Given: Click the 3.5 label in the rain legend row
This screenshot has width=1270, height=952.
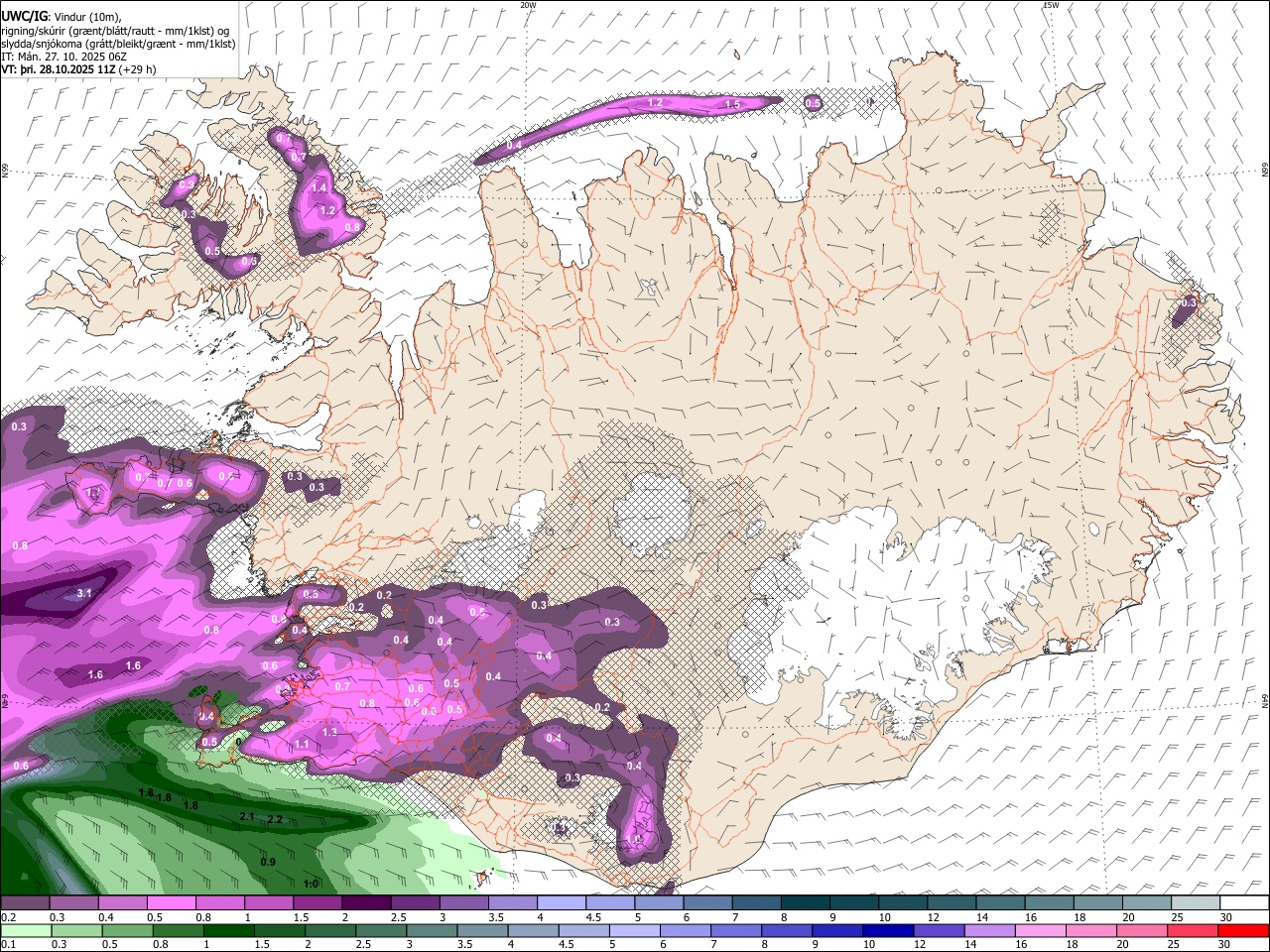Looking at the screenshot, I should point(463,945).
